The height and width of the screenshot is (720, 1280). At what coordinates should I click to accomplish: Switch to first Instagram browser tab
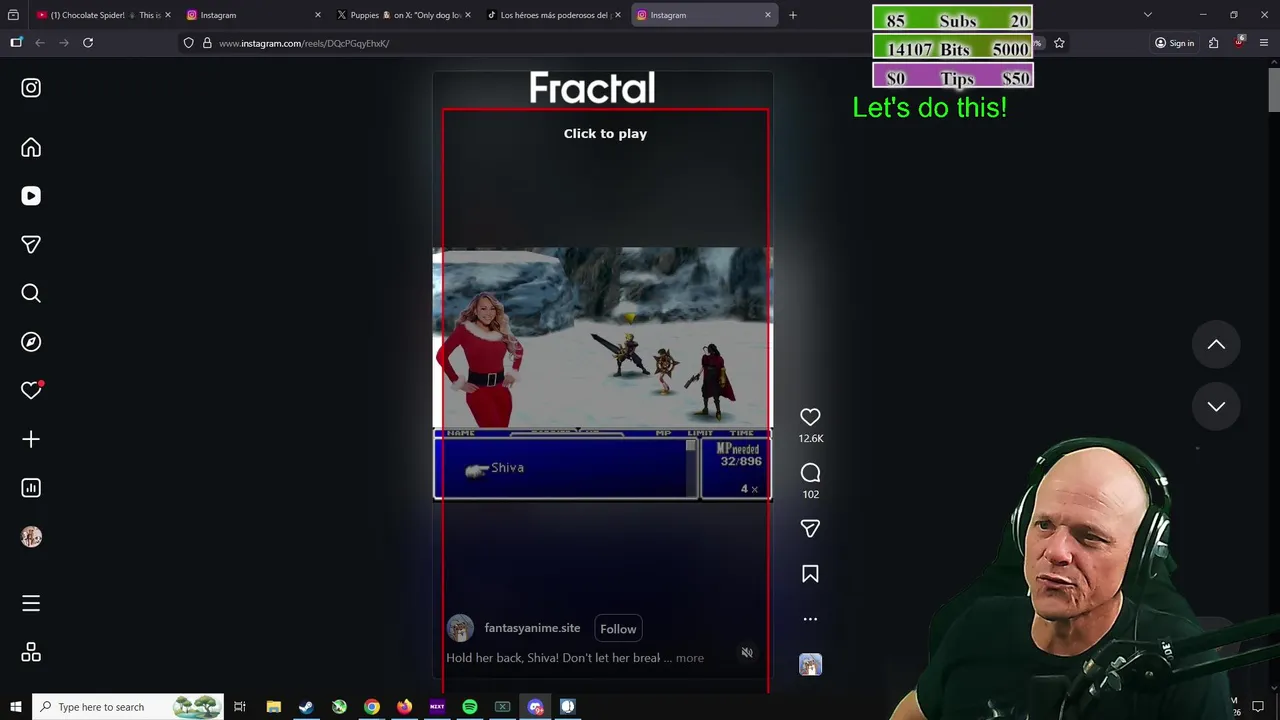click(x=255, y=15)
